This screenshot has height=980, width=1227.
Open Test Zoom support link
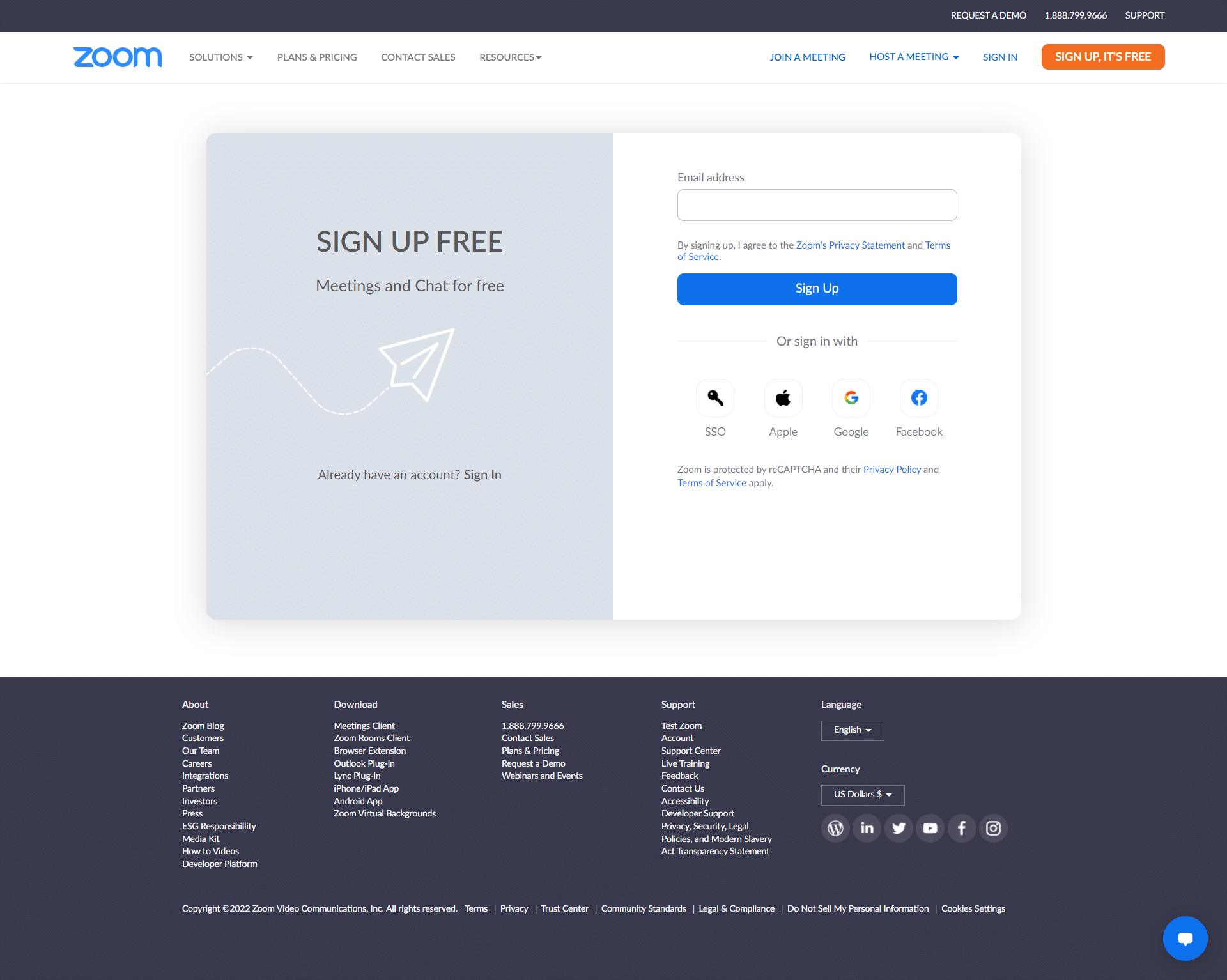(681, 726)
